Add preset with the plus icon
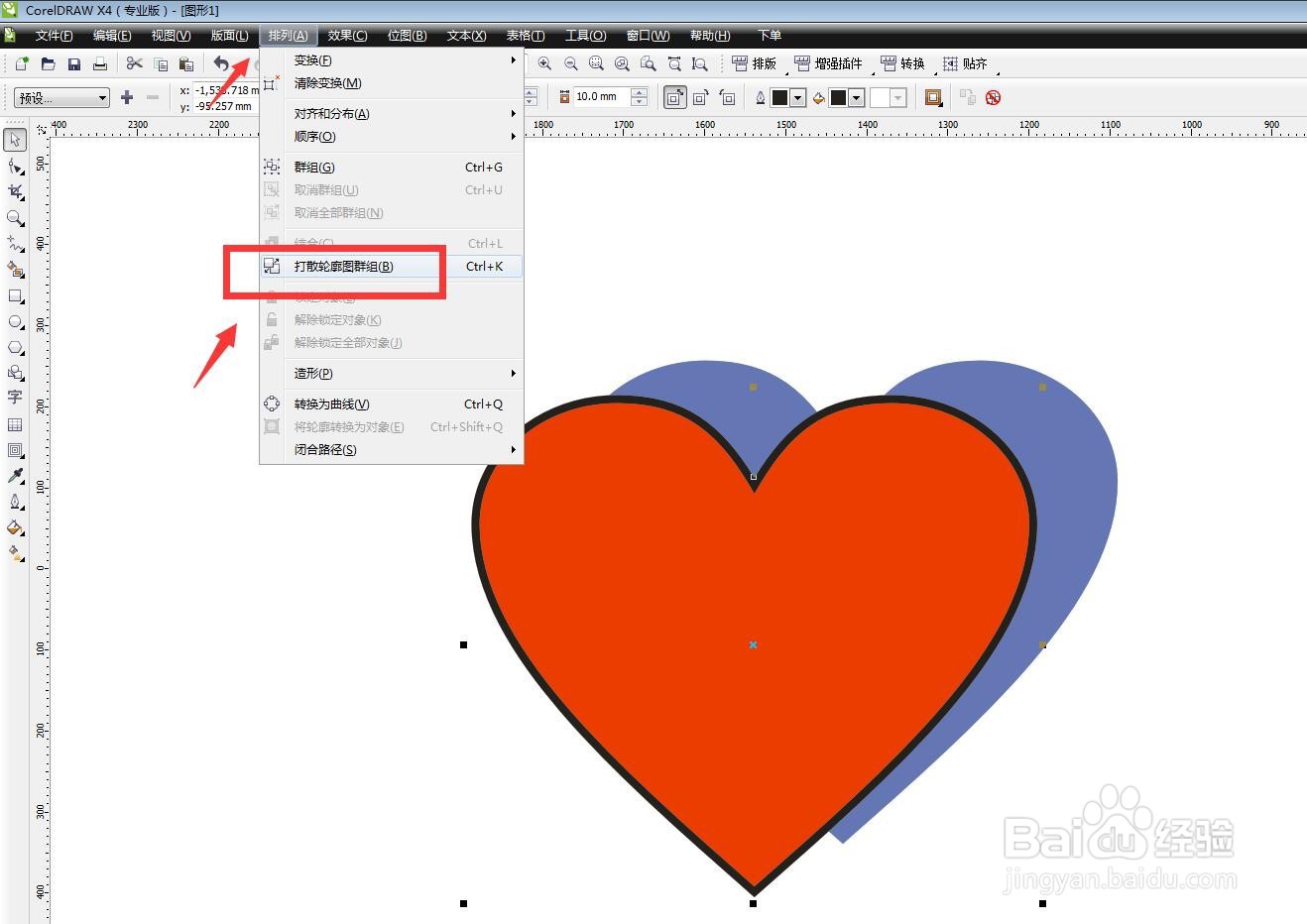Image resolution: width=1307 pixels, height=924 pixels. 126,97
